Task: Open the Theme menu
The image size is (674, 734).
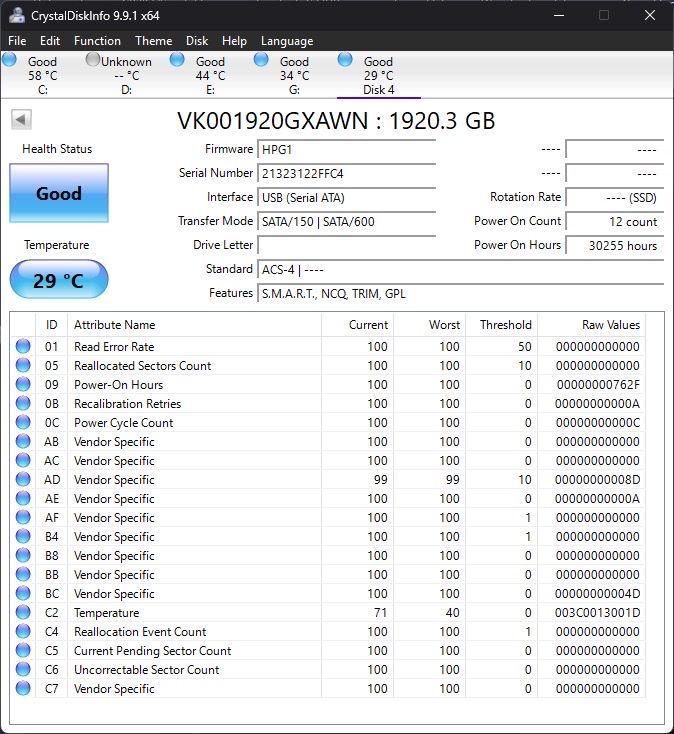Action: click(154, 41)
